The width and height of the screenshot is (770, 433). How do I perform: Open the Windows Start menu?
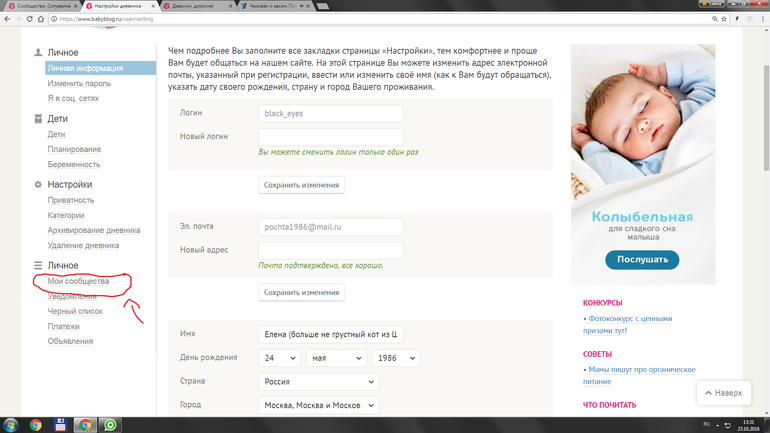point(11,425)
